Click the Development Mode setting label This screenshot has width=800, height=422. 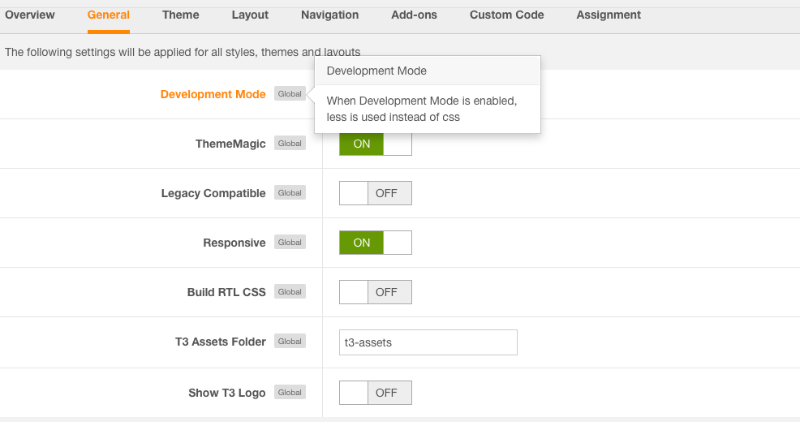click(x=213, y=94)
